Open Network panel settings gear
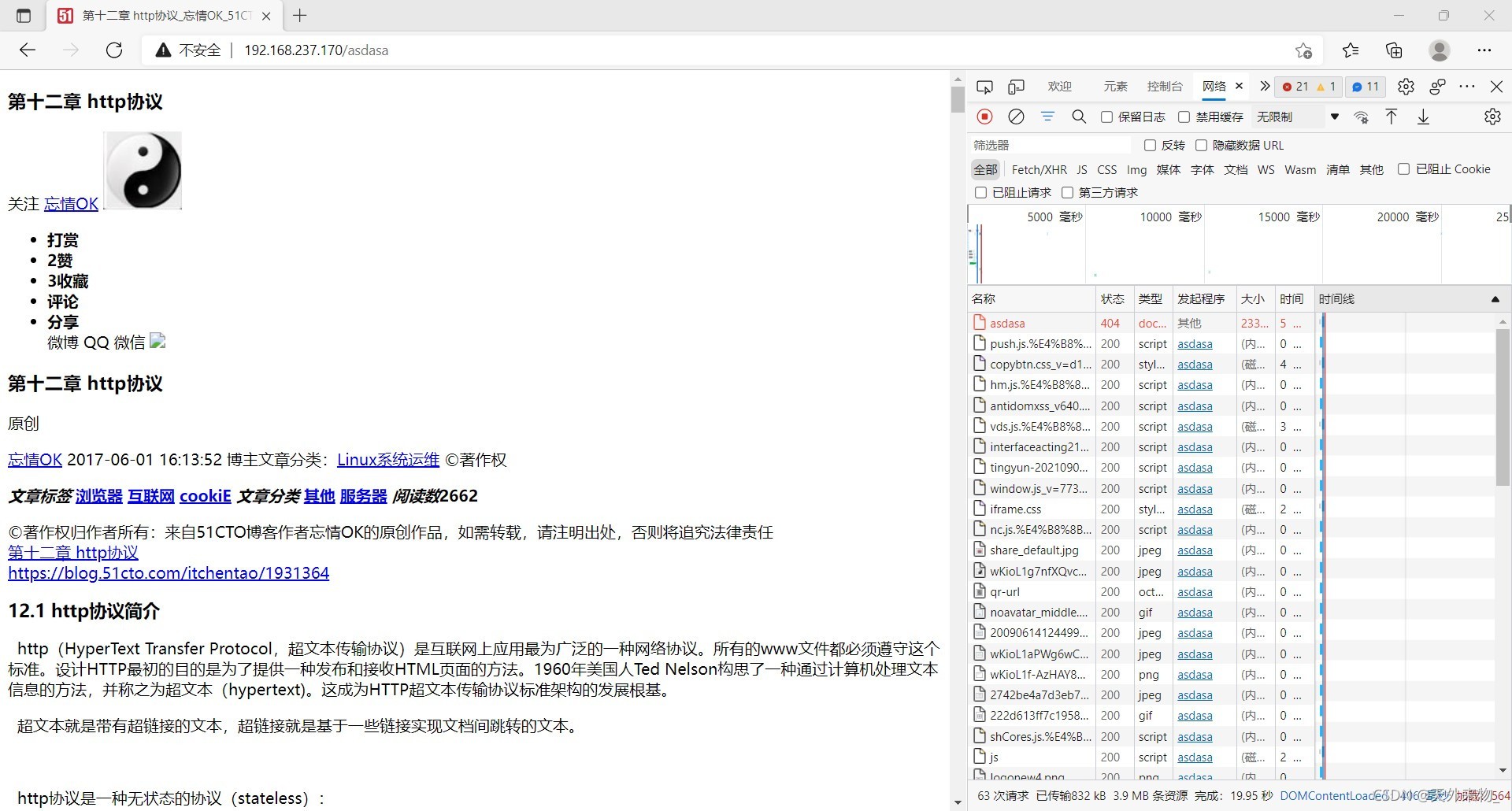 tap(1492, 117)
